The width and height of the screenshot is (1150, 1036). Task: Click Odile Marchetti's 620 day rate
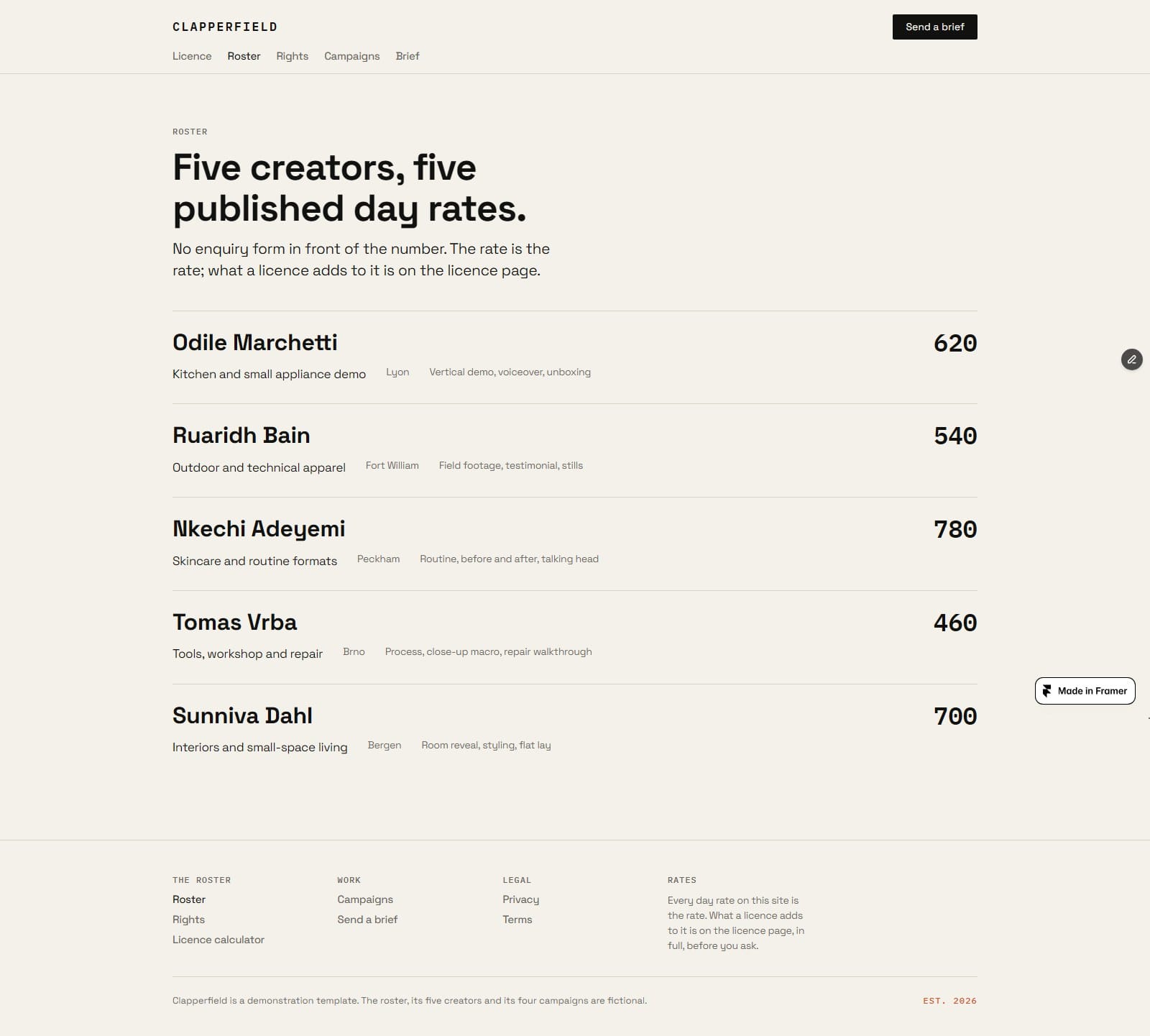click(955, 343)
